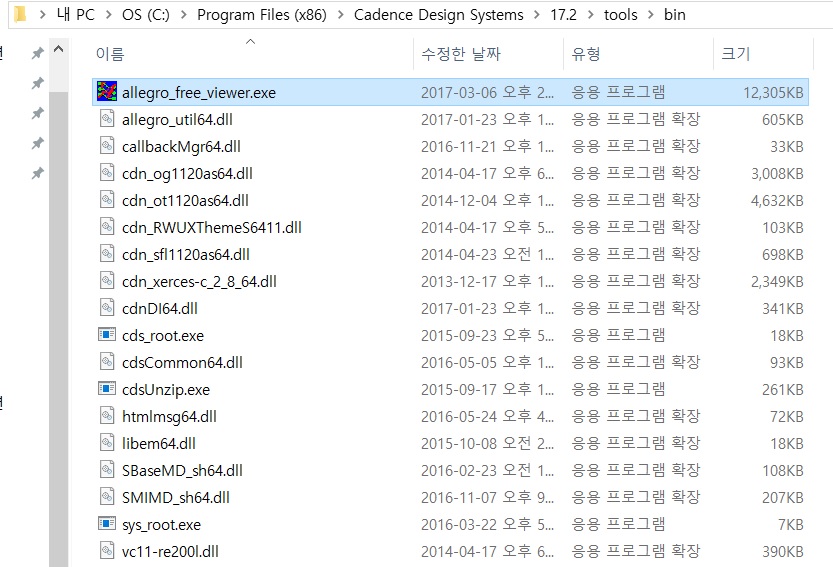This screenshot has width=833, height=567.
Task: Select the allegro_free_viewer.exe application icon
Action: tap(107, 91)
